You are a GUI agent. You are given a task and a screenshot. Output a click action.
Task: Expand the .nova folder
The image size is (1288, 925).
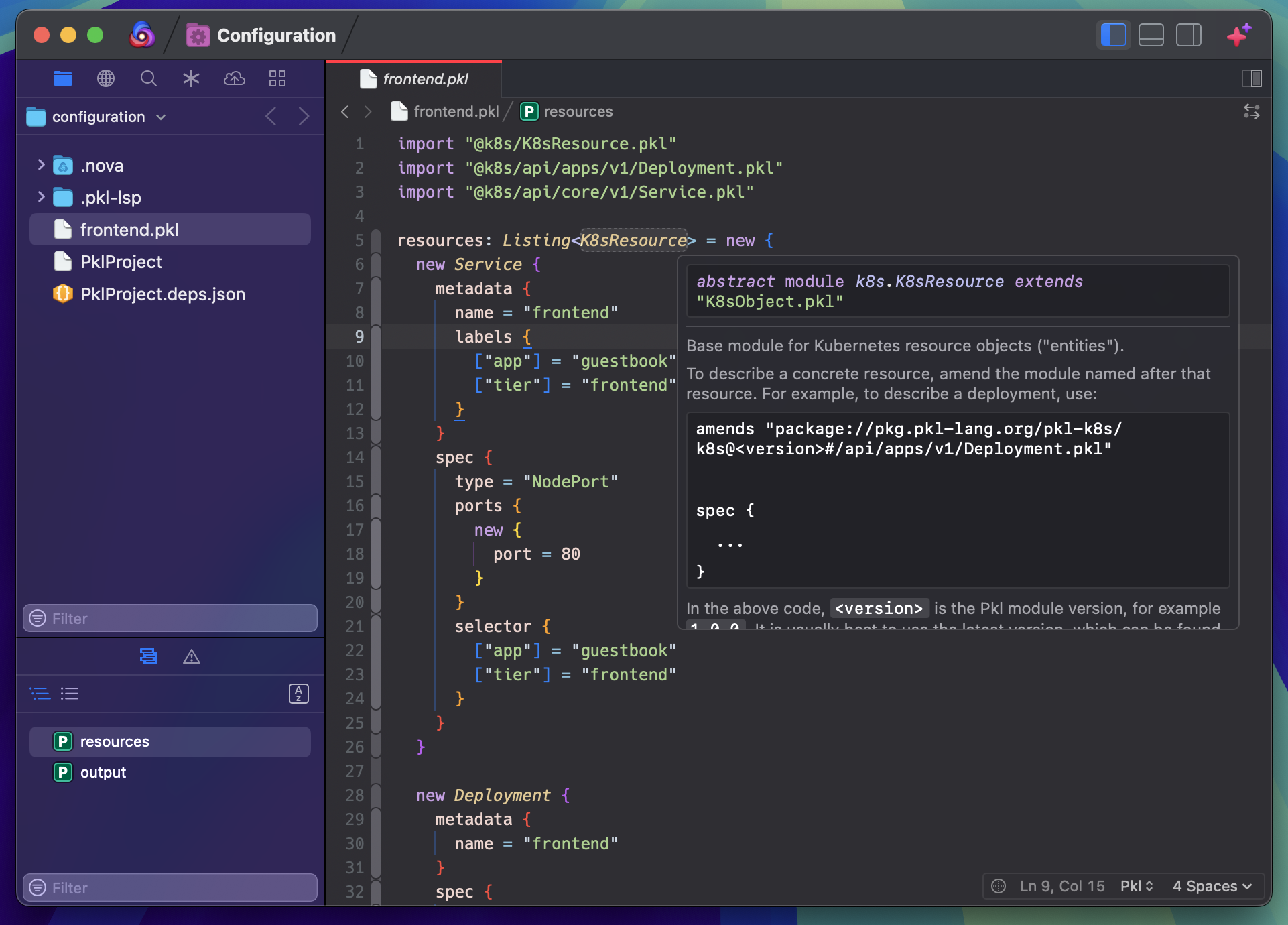point(41,165)
